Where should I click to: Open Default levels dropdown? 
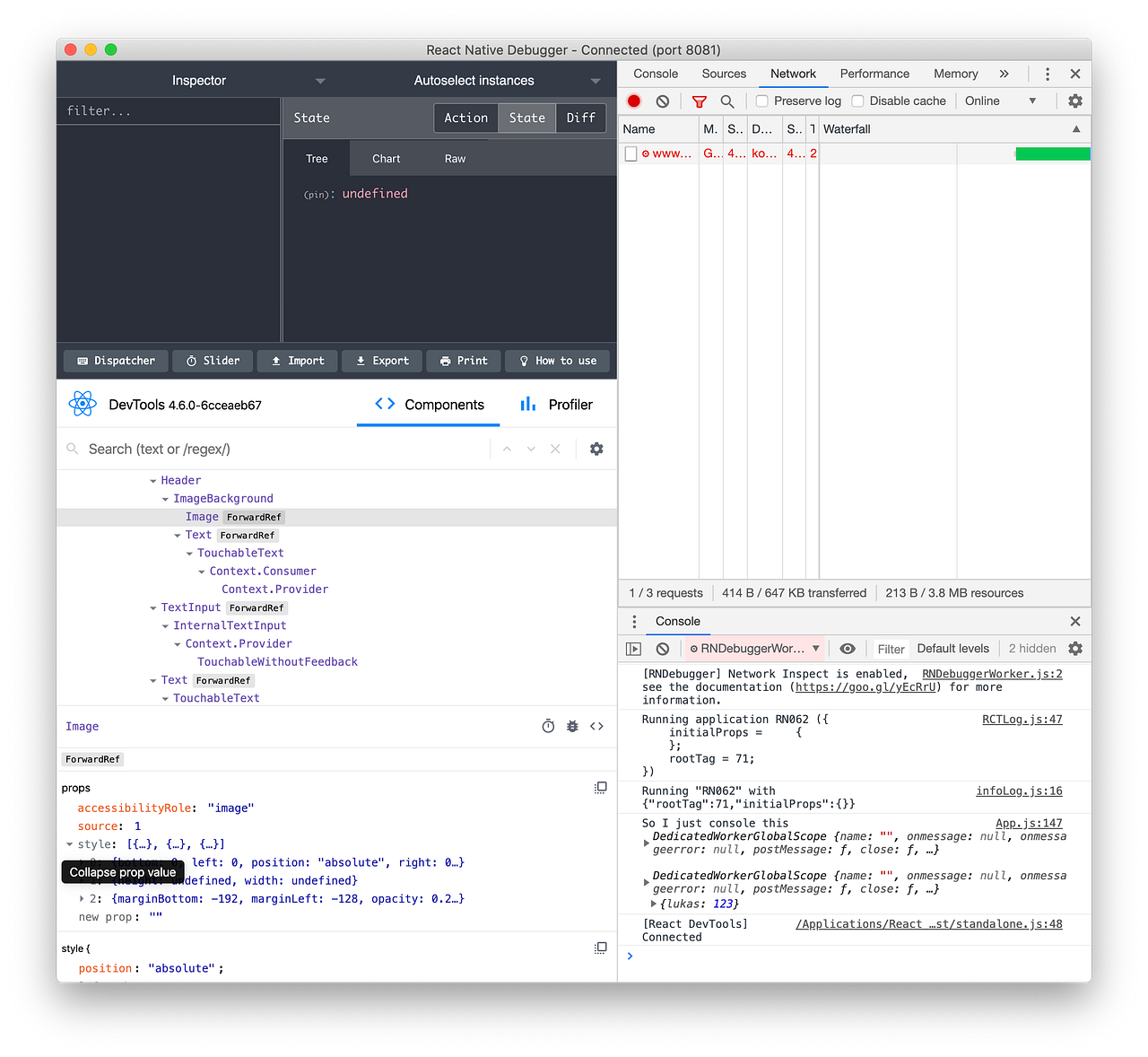coord(953,649)
